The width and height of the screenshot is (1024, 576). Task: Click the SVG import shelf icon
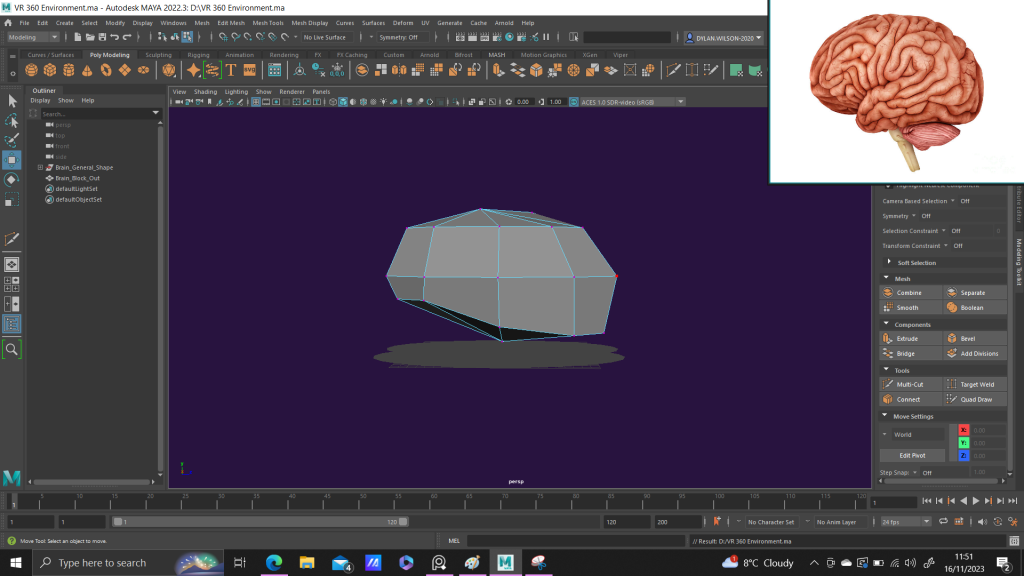[x=249, y=70]
